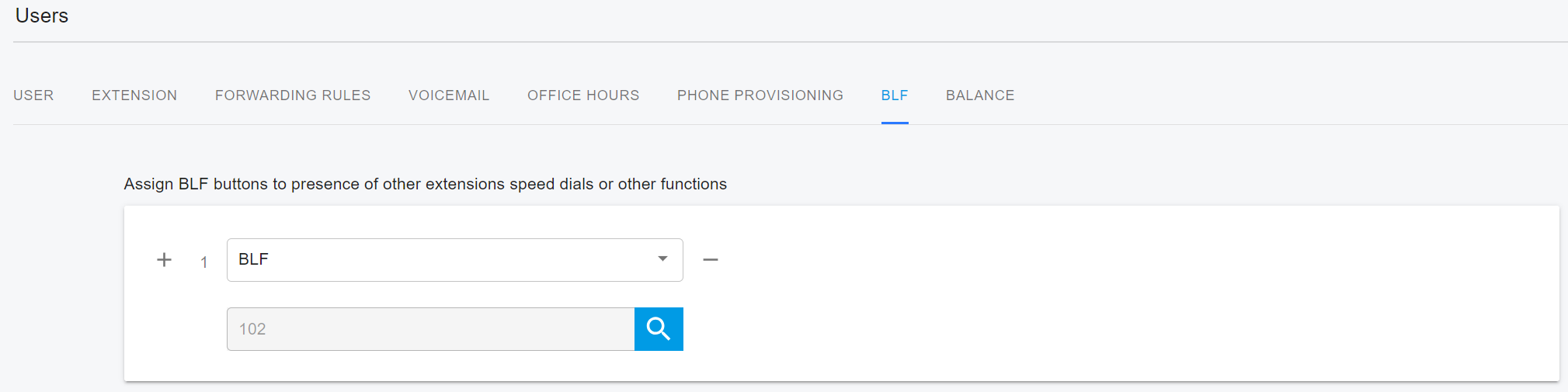Click the blue underline beneath BLF tab

(x=895, y=123)
